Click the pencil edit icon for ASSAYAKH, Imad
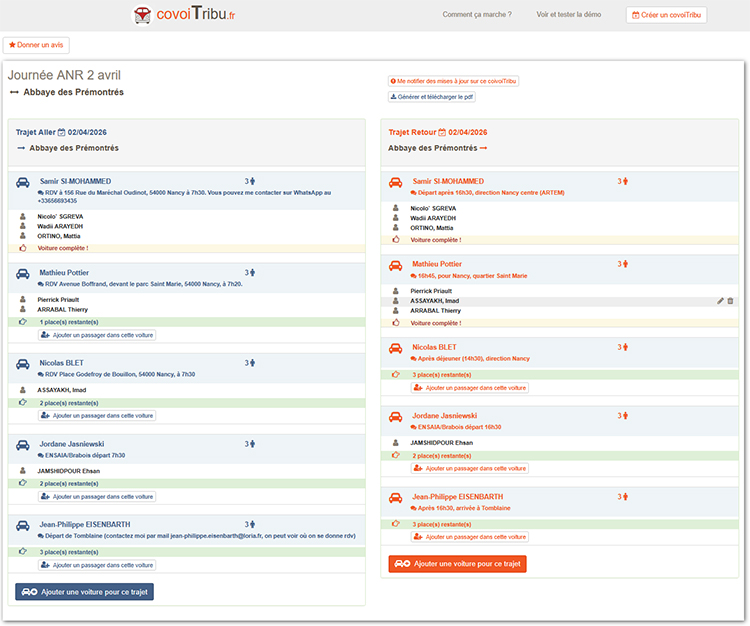 720,301
